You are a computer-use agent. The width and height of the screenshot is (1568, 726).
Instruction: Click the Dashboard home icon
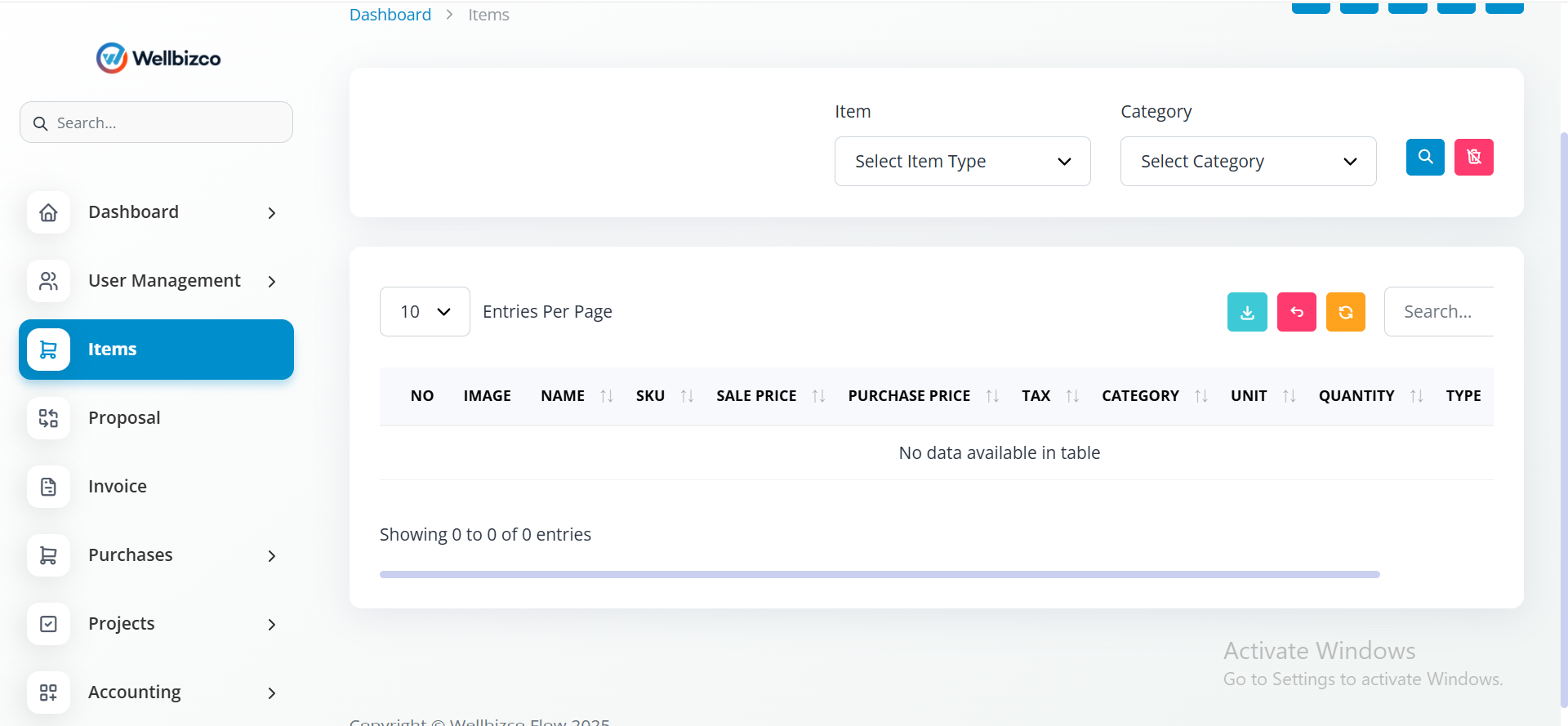pos(48,212)
